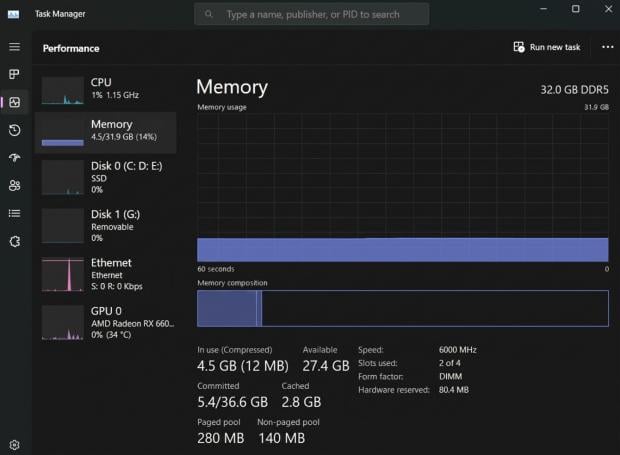This screenshot has width=620, height=455.
Task: Click the search magnifier icon
Action: tap(209, 14)
